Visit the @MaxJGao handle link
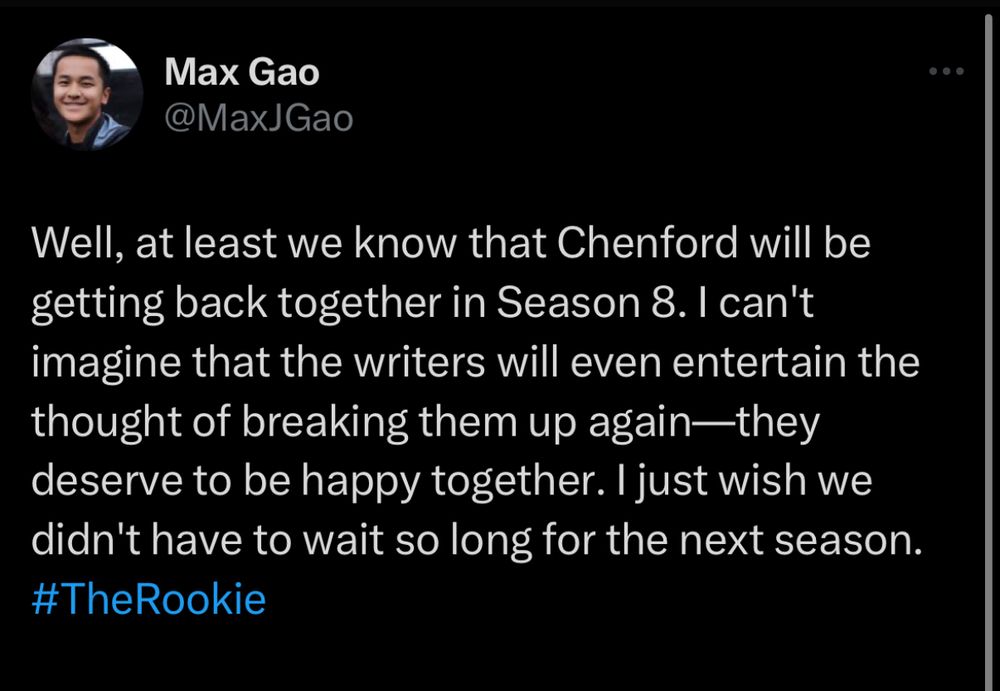The width and height of the screenshot is (1000, 691). point(258,119)
